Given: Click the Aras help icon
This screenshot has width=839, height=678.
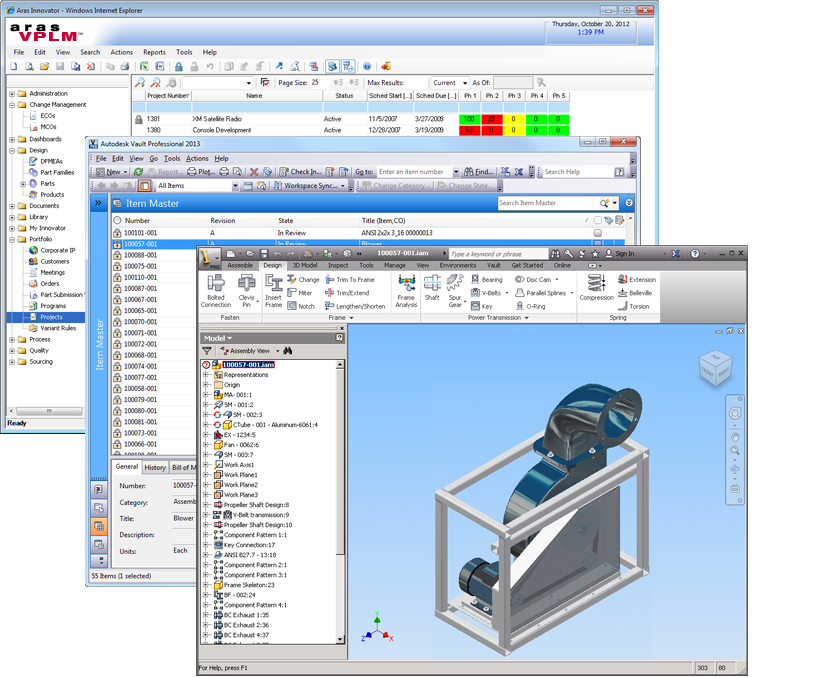Looking at the screenshot, I should pos(367,66).
